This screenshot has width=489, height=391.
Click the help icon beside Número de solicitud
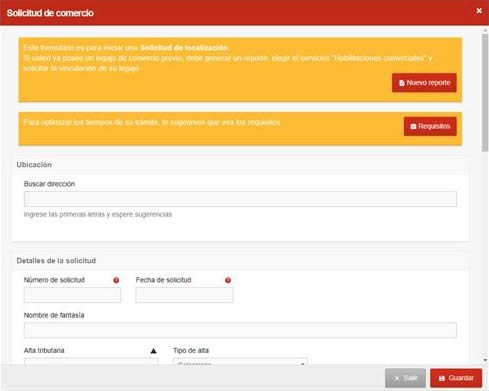click(x=116, y=280)
